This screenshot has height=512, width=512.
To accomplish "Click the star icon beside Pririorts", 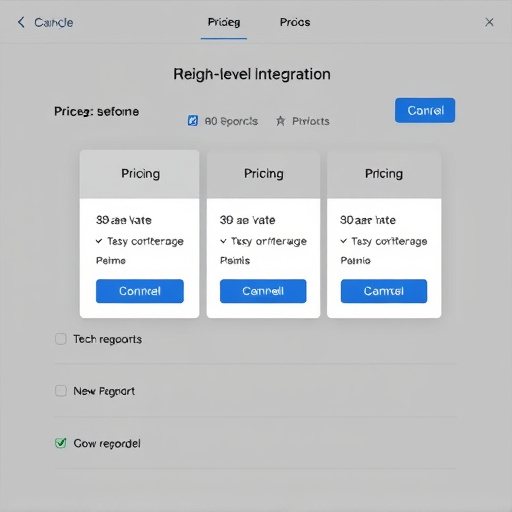I will [x=280, y=121].
